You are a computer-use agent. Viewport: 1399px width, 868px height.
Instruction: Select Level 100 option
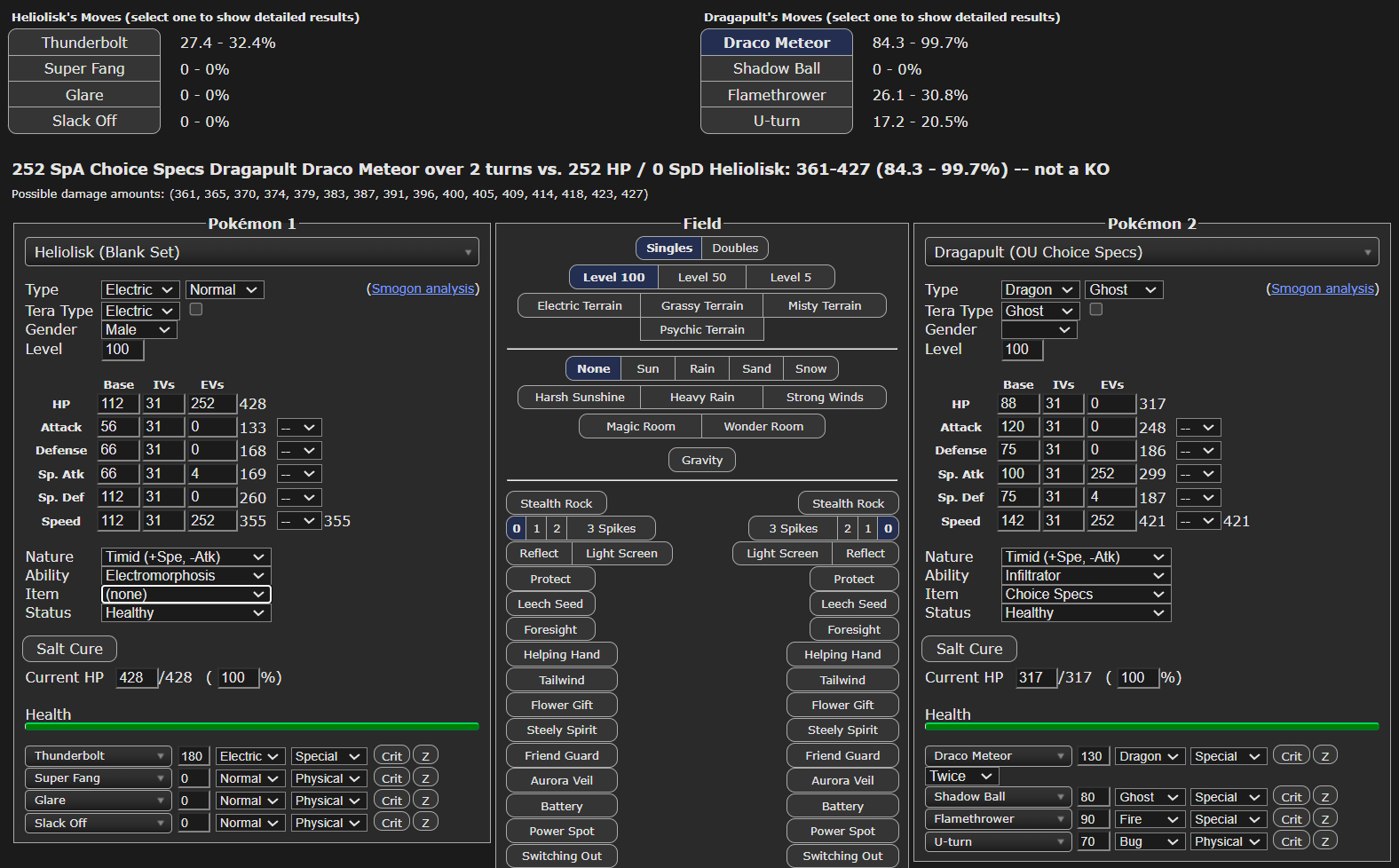(614, 277)
